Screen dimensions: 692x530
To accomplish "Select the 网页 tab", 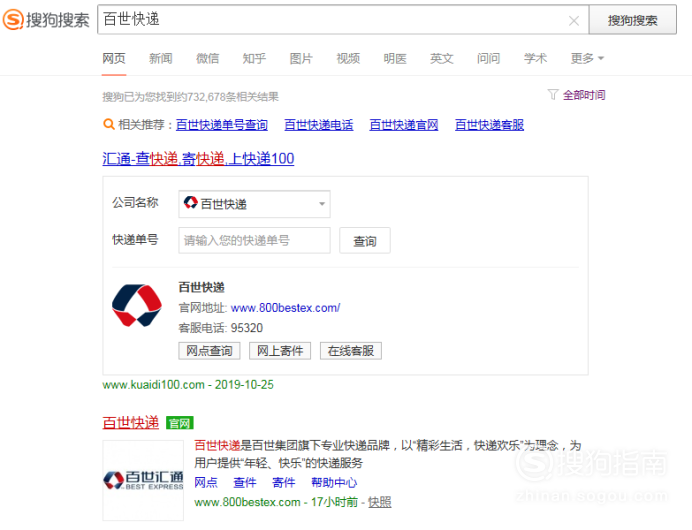I will click(x=114, y=58).
